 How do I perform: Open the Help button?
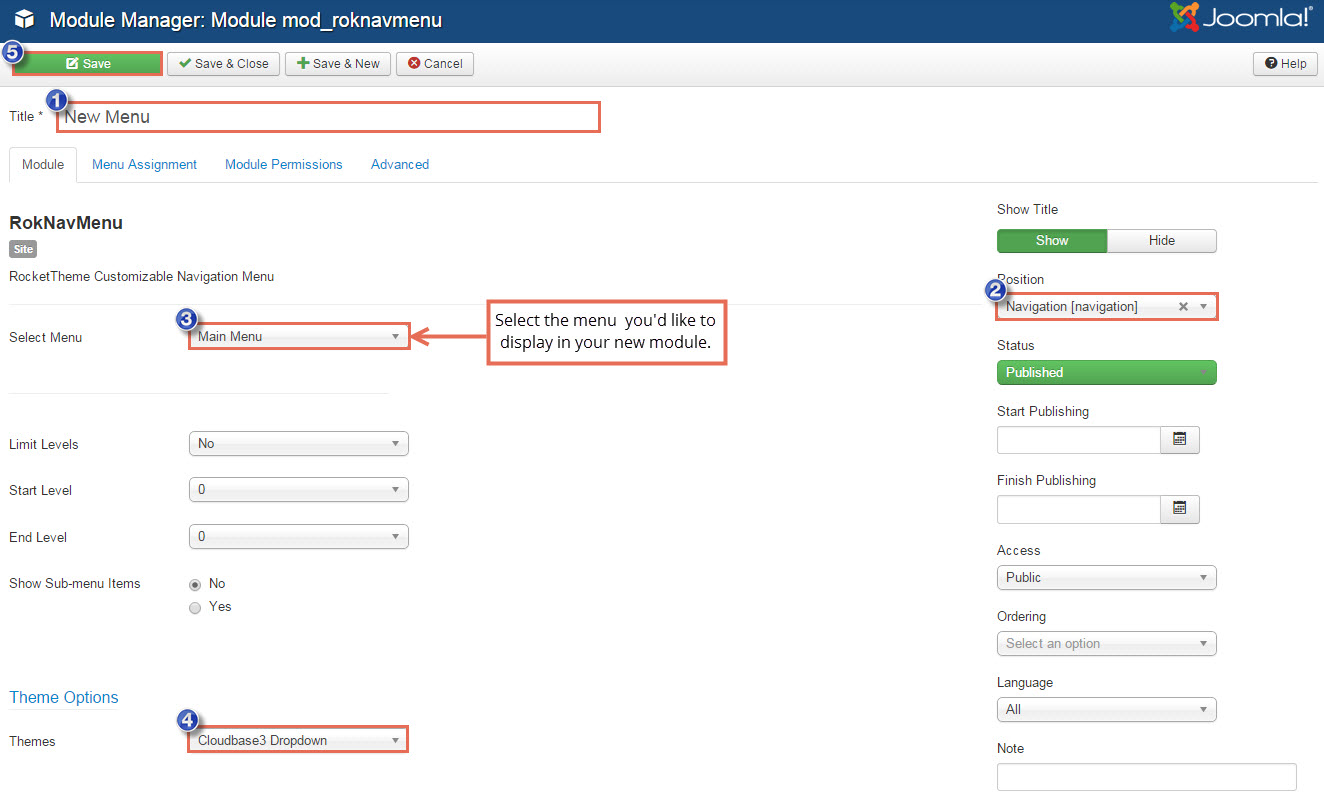[x=1285, y=63]
